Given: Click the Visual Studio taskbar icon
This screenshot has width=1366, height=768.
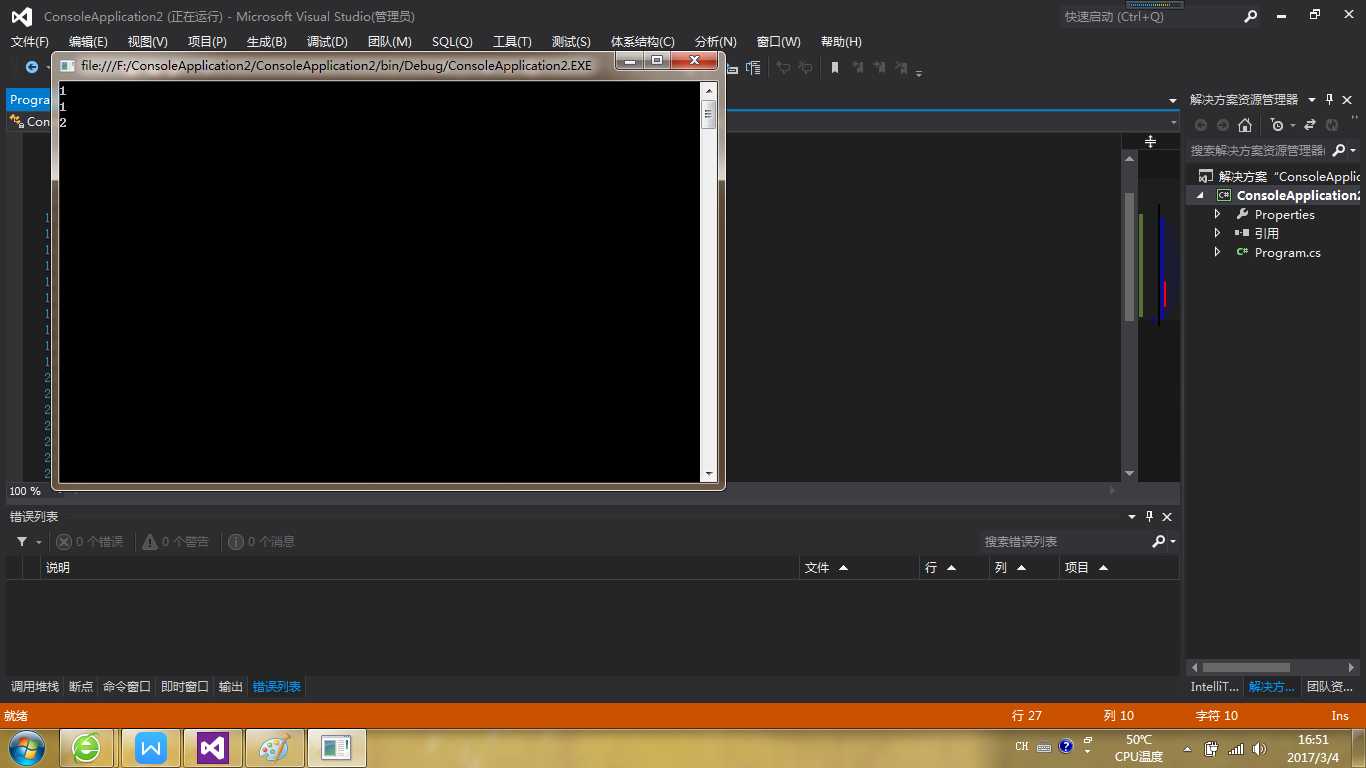Looking at the screenshot, I should 212,748.
